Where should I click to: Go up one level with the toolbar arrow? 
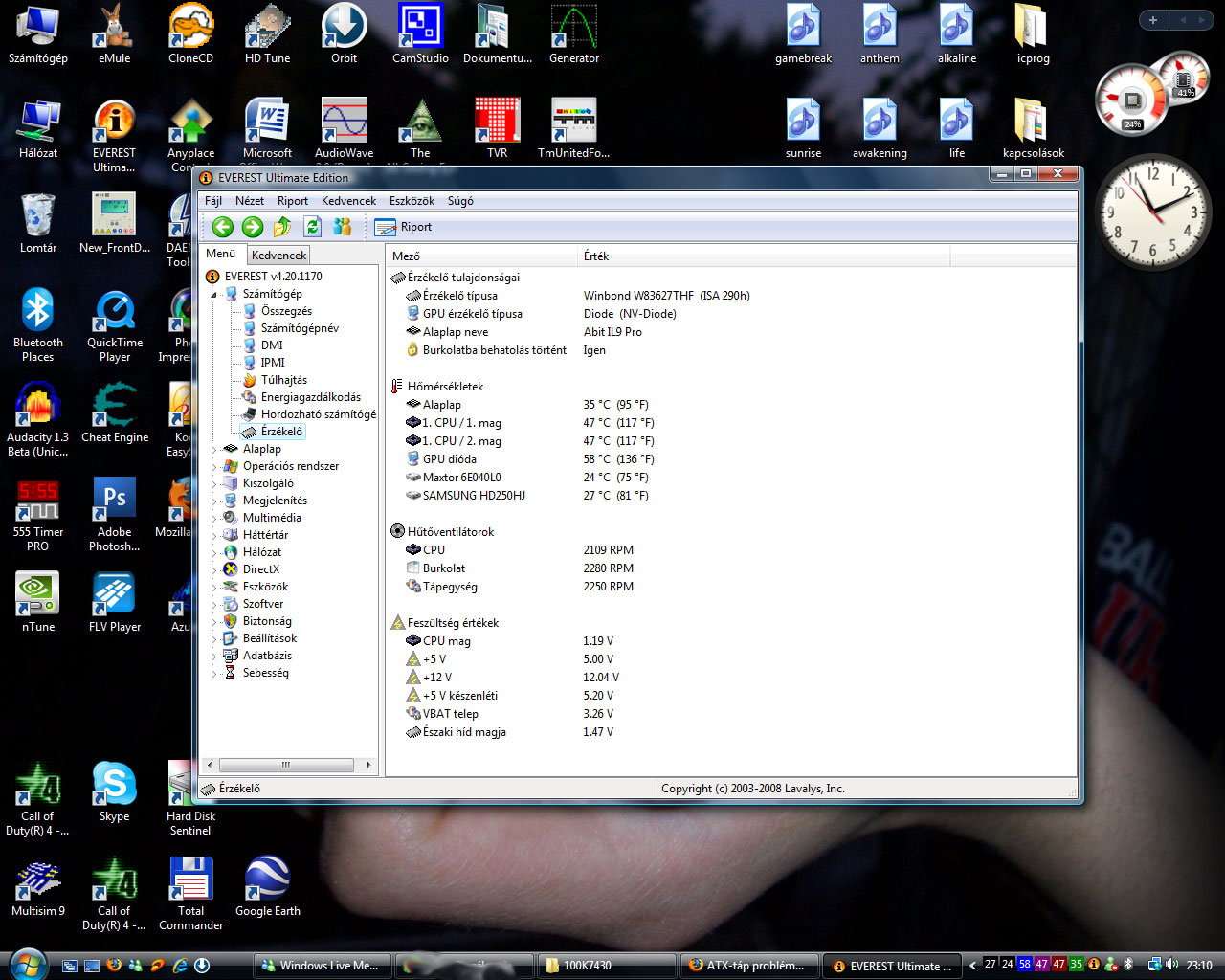(282, 227)
